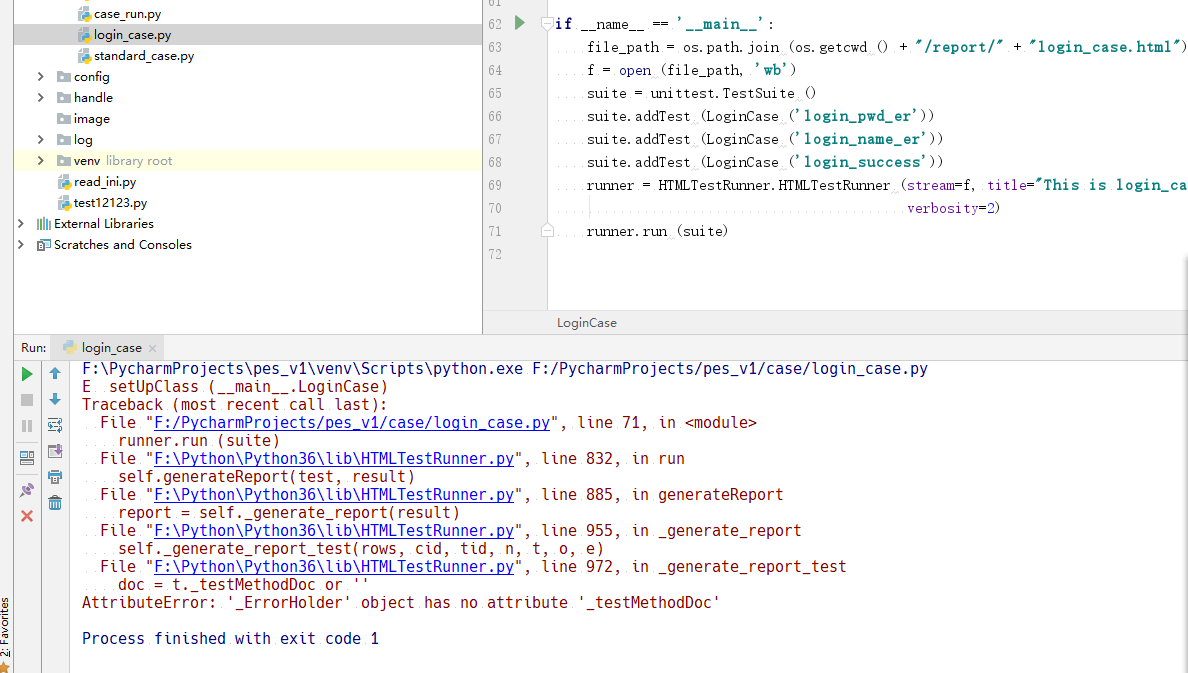The width and height of the screenshot is (1188, 673).
Task: Select case_run.py in the project tree
Action: click(127, 14)
